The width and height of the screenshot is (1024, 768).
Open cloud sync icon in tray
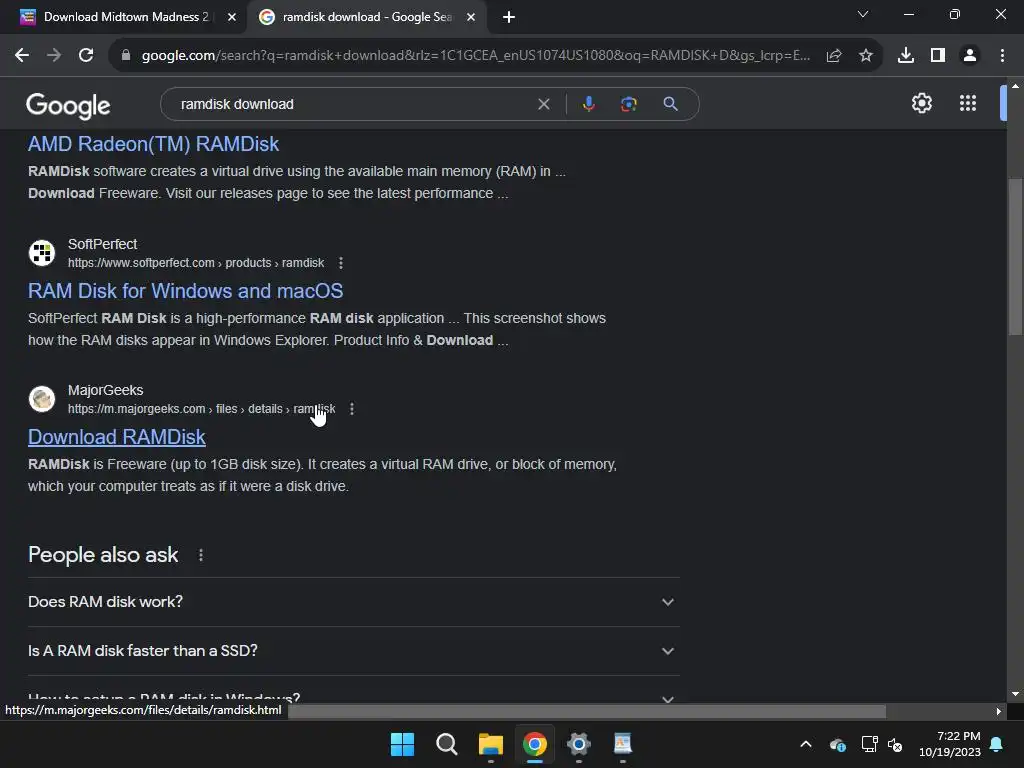(838, 744)
